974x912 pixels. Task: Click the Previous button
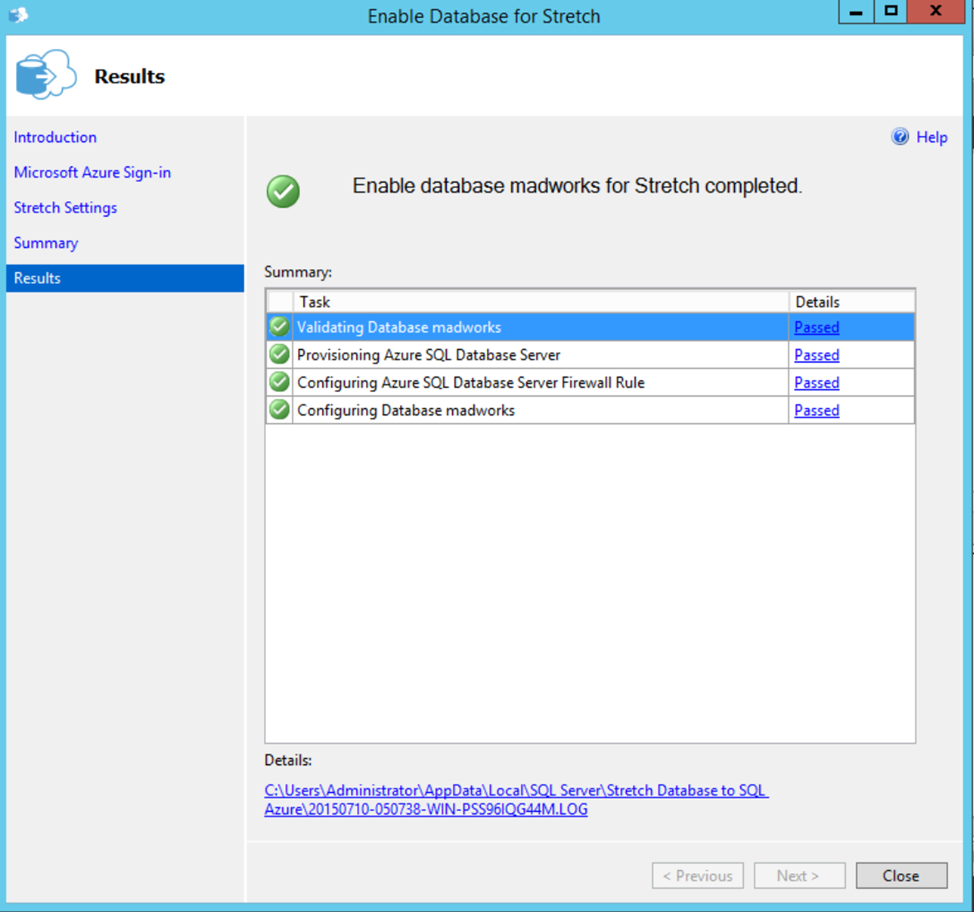(x=698, y=875)
